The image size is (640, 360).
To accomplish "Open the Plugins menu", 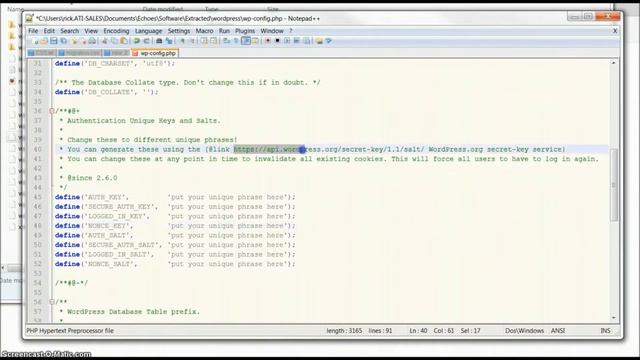I will pos(245,31).
